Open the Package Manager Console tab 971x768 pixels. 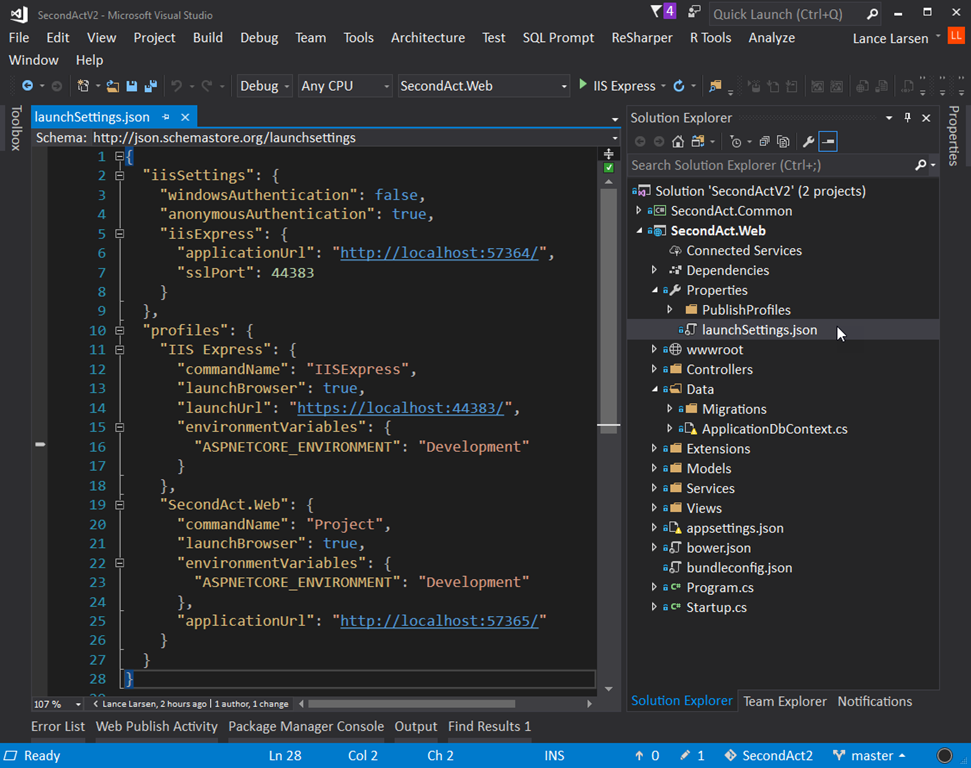tap(306, 726)
